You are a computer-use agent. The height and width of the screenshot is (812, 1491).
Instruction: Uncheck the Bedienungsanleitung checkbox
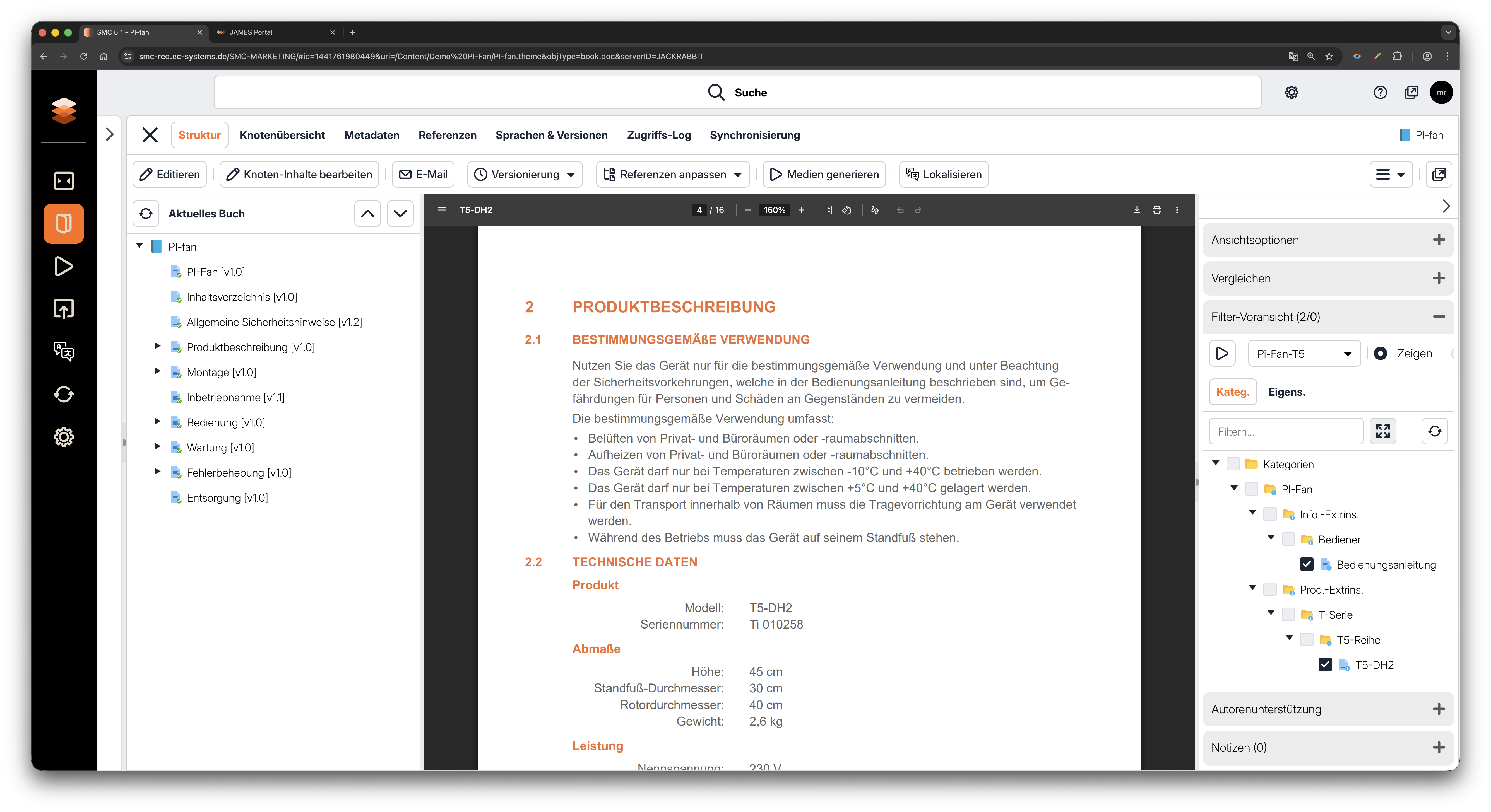point(1306,564)
